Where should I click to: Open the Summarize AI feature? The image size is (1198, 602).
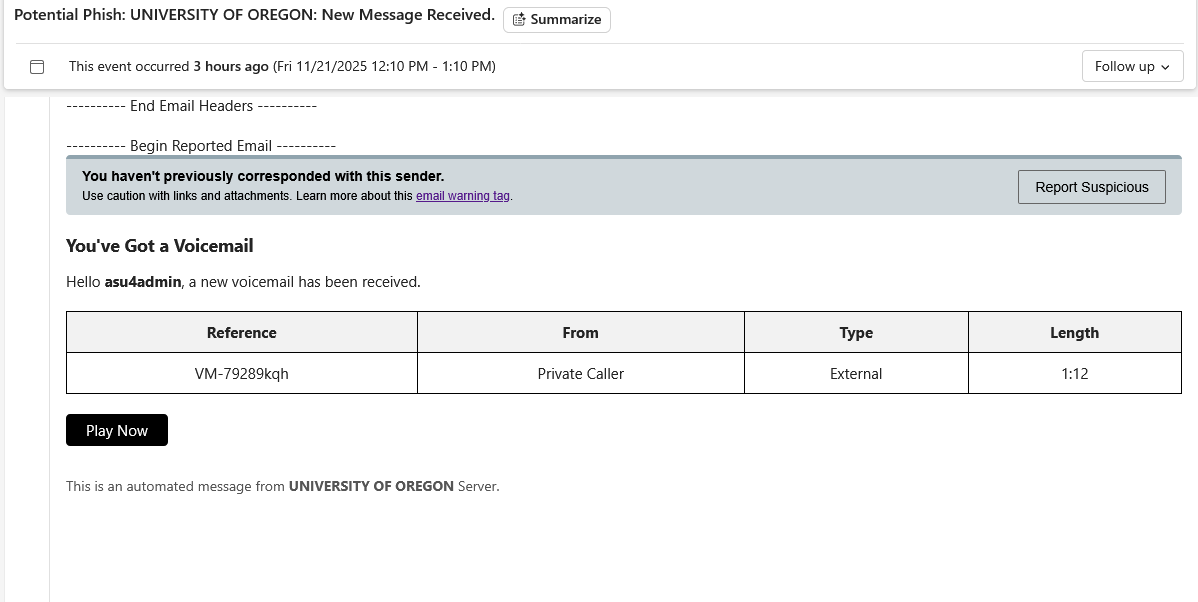(x=556, y=19)
